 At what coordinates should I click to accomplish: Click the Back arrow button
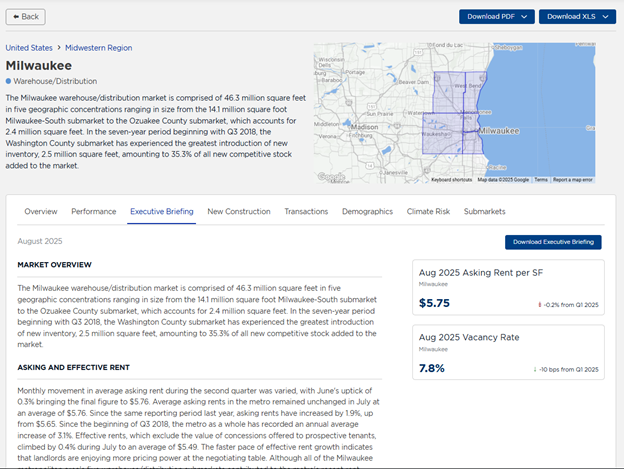(25, 16)
